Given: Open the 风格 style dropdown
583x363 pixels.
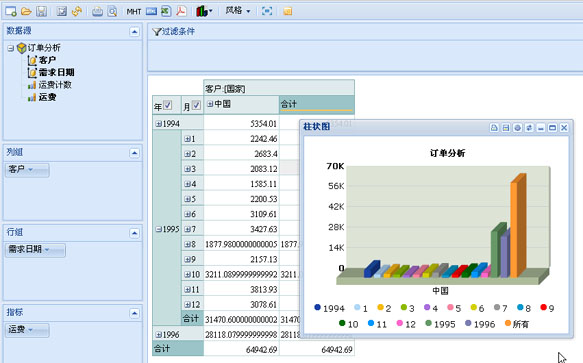Looking at the screenshot, I should tap(238, 11).
